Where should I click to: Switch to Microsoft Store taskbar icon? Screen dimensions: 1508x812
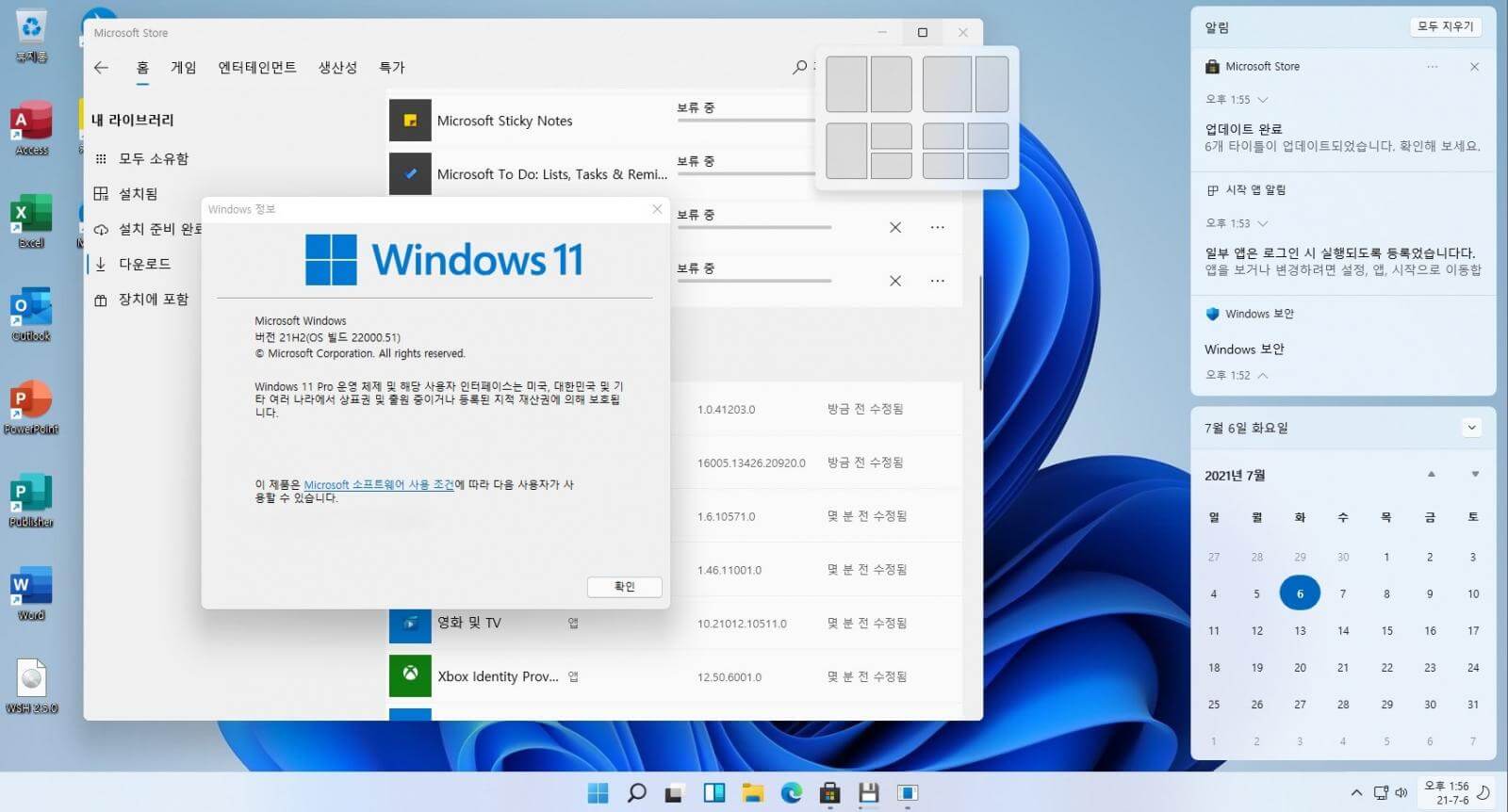[x=829, y=793]
